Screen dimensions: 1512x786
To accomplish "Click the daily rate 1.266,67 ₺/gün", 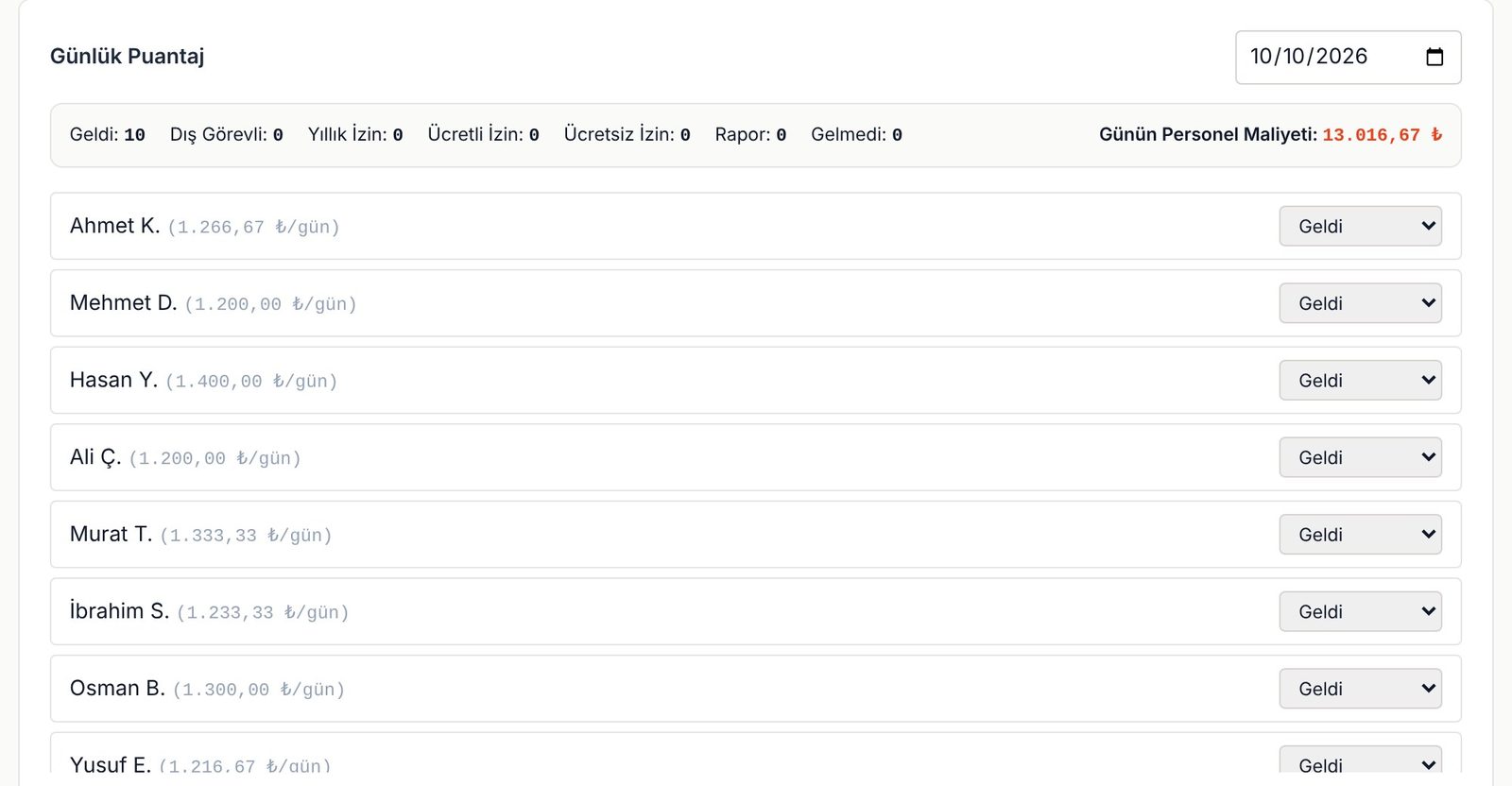I will point(253,228).
